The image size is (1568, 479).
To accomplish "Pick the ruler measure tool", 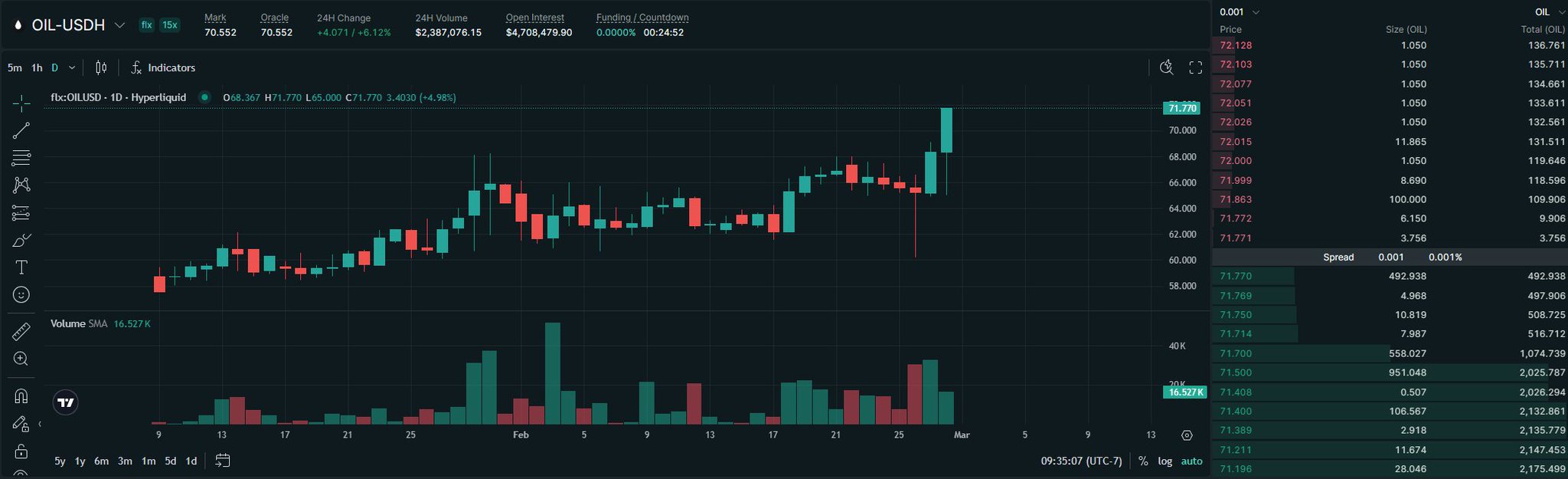I will point(21,331).
